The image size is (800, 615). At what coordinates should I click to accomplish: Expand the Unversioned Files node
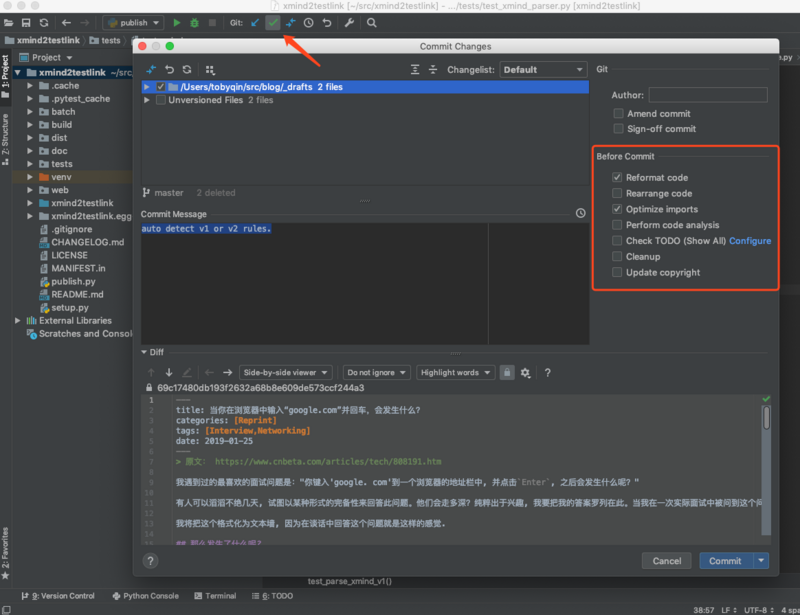(x=147, y=100)
